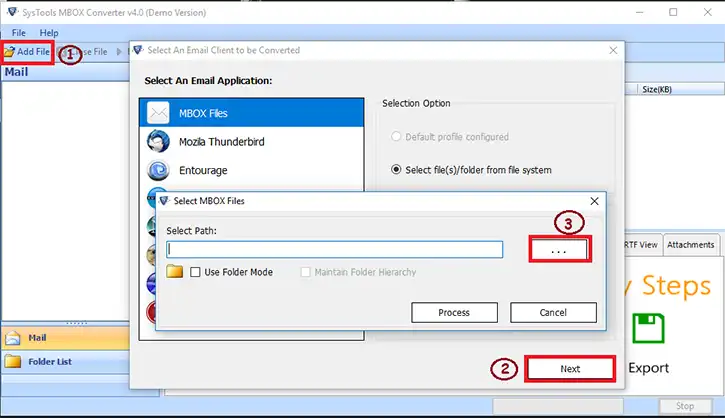This screenshot has height=418, width=725.
Task: Select 'Select file(s)/folder from file system' radio
Action: (x=396, y=170)
